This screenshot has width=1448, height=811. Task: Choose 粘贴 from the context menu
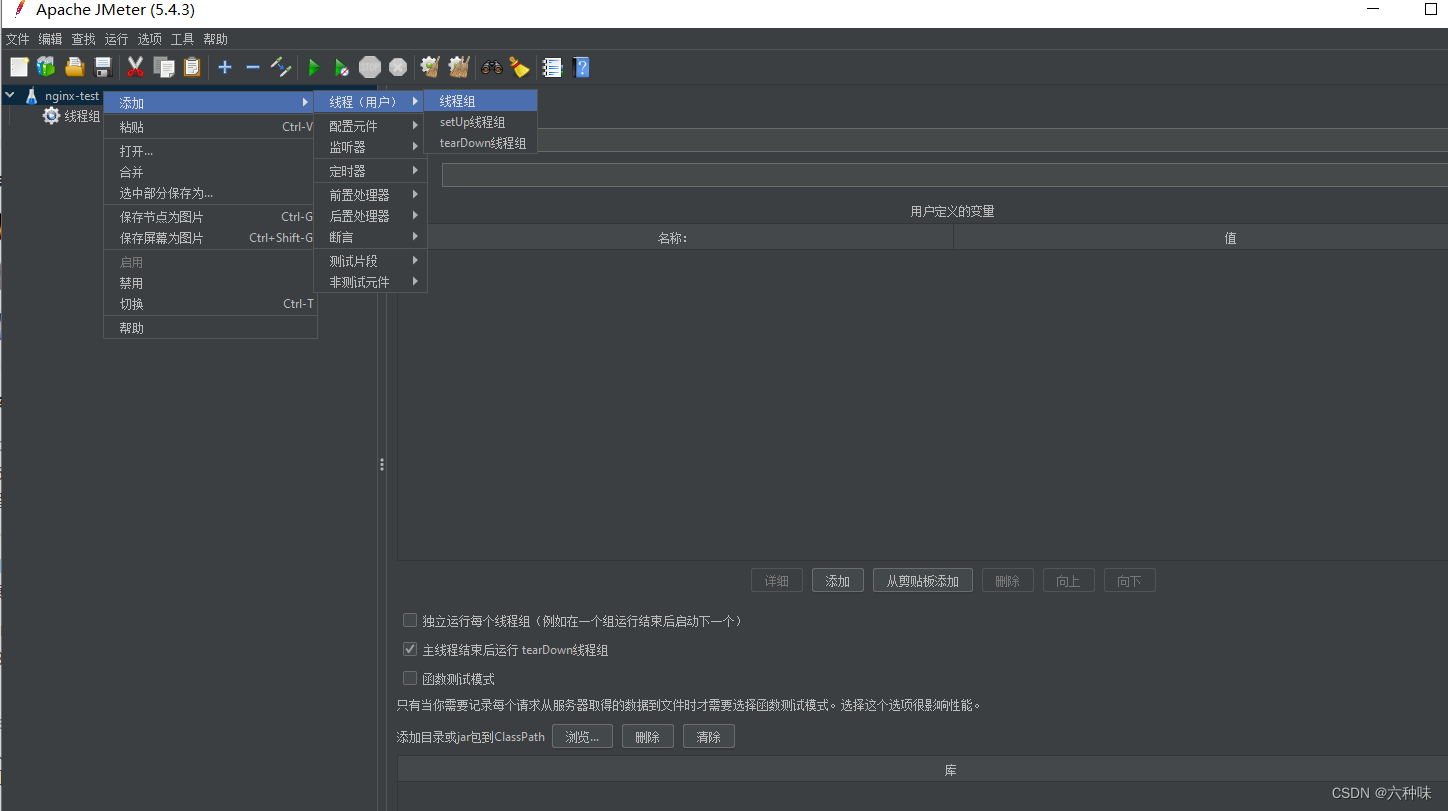[211, 127]
